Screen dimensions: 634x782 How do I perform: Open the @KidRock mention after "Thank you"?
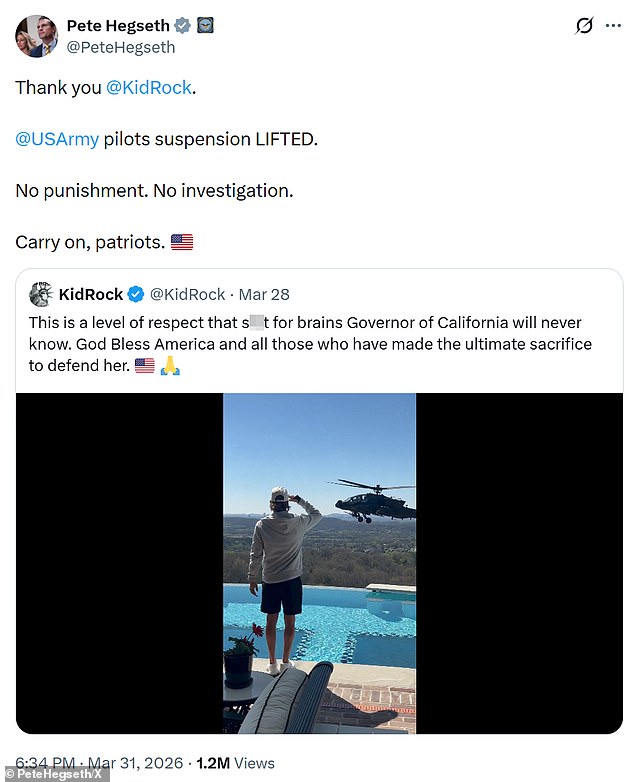click(x=148, y=87)
